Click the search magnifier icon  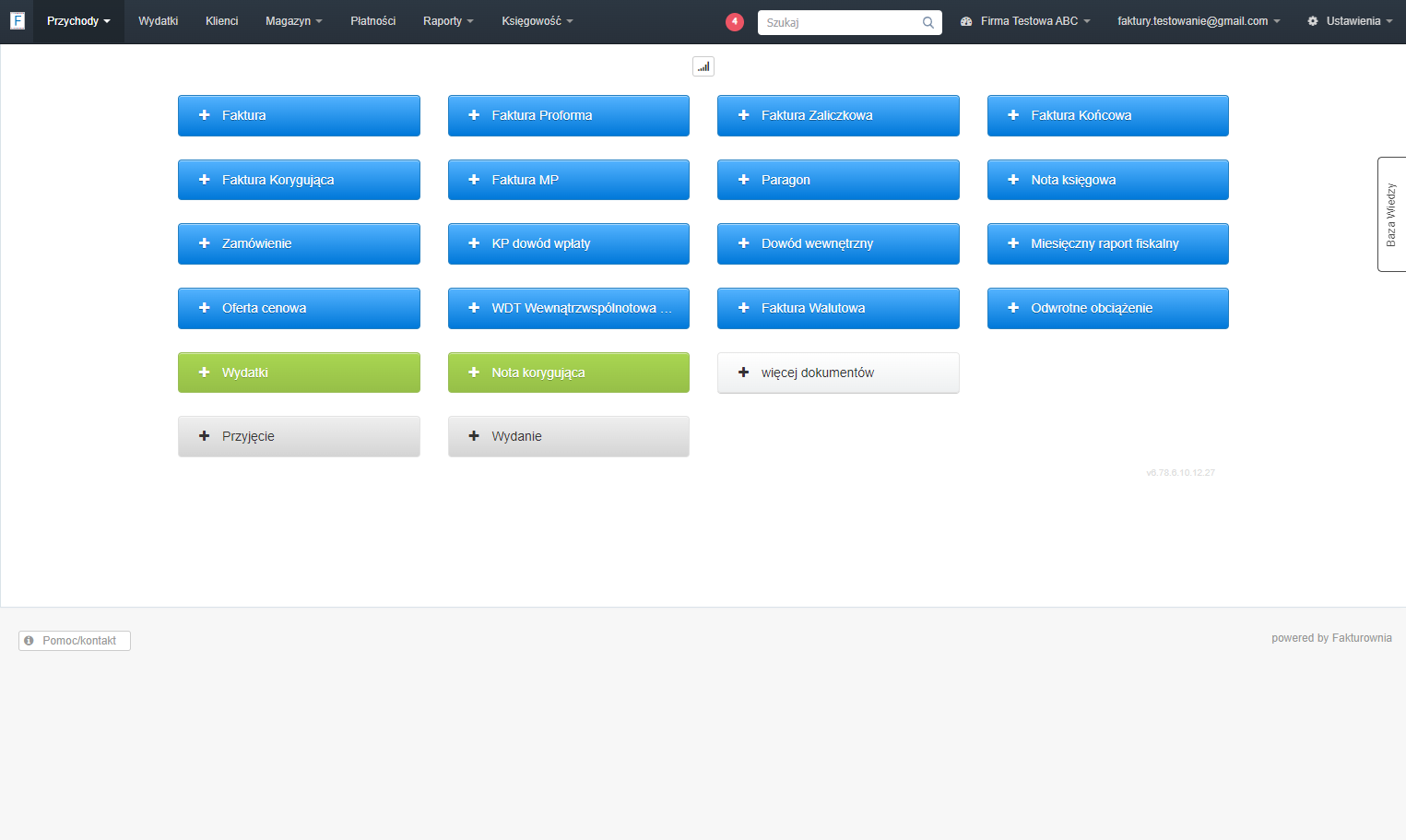tap(928, 22)
